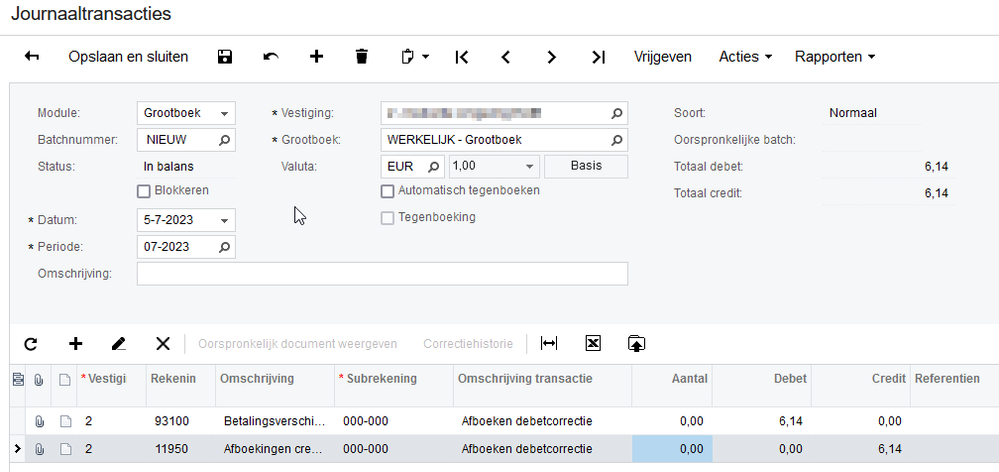This screenshot has width=999, height=472.
Task: Click the back arrow icon
Action: pos(32,57)
